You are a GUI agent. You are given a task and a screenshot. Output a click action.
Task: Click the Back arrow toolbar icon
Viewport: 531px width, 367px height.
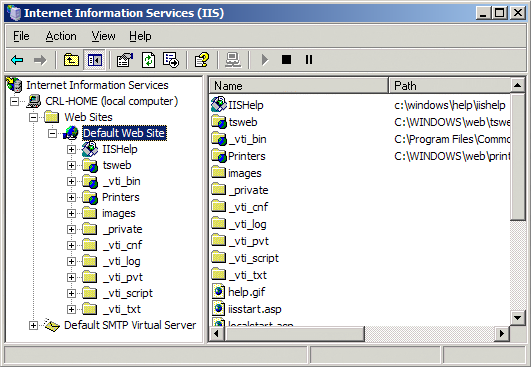[x=17, y=60]
